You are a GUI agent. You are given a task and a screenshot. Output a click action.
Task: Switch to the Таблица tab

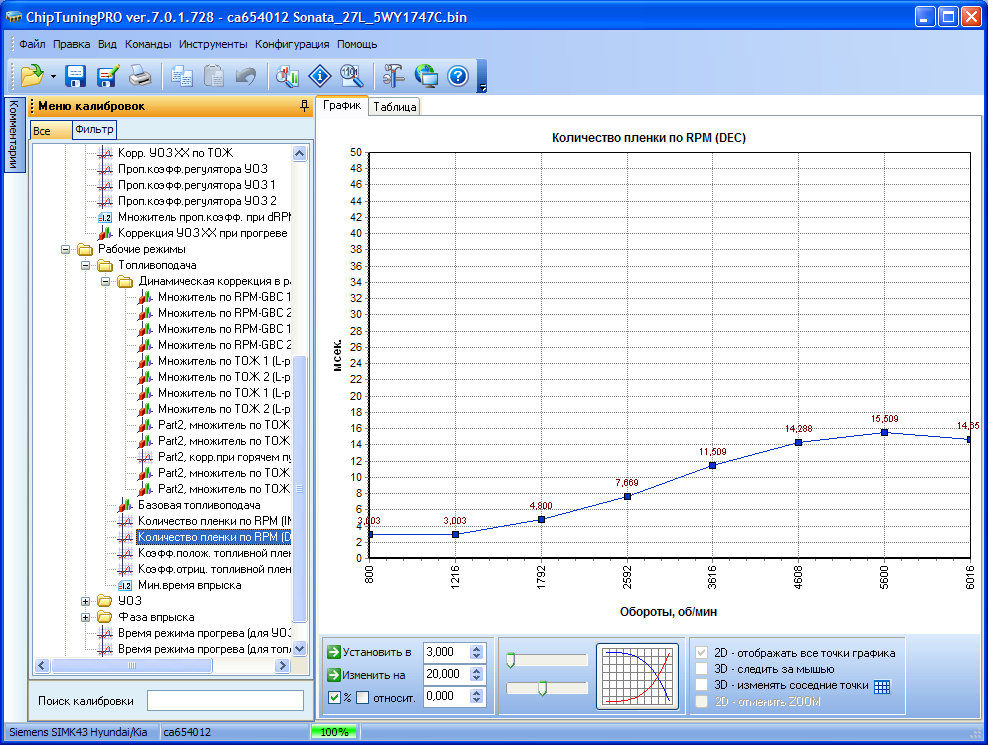[x=395, y=106]
